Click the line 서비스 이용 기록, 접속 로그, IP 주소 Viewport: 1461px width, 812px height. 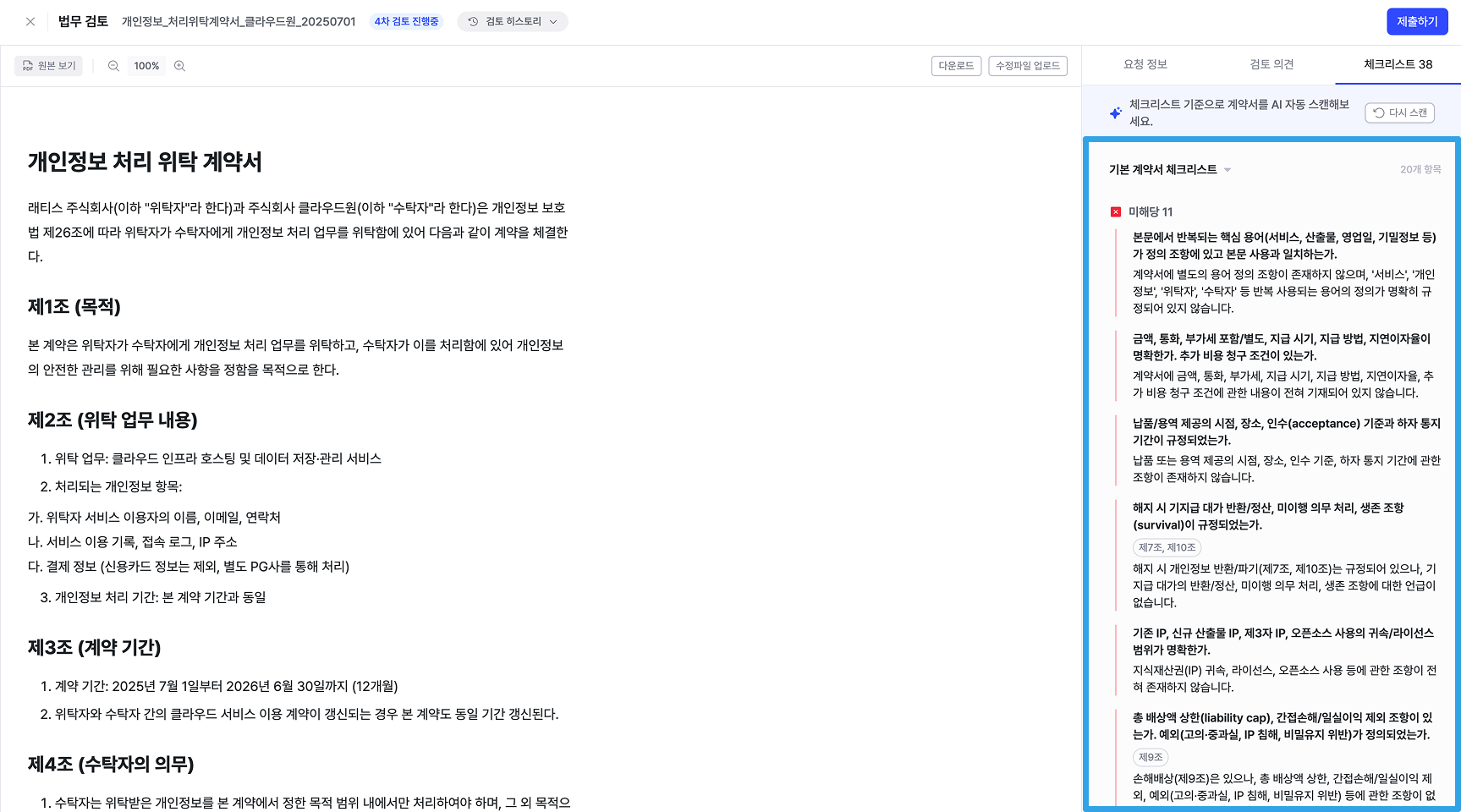(133, 542)
